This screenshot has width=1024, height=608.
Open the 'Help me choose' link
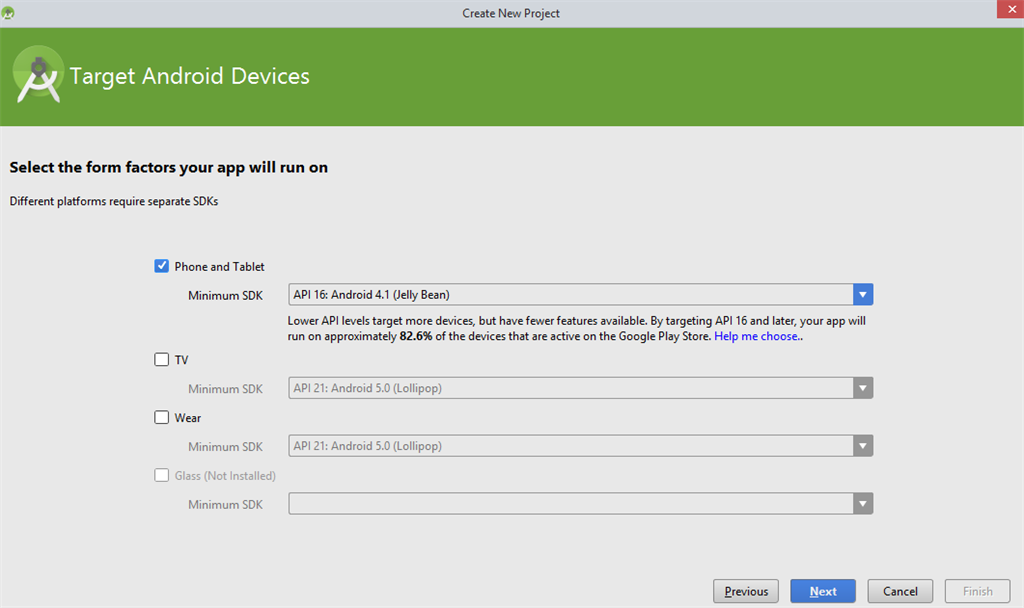756,337
